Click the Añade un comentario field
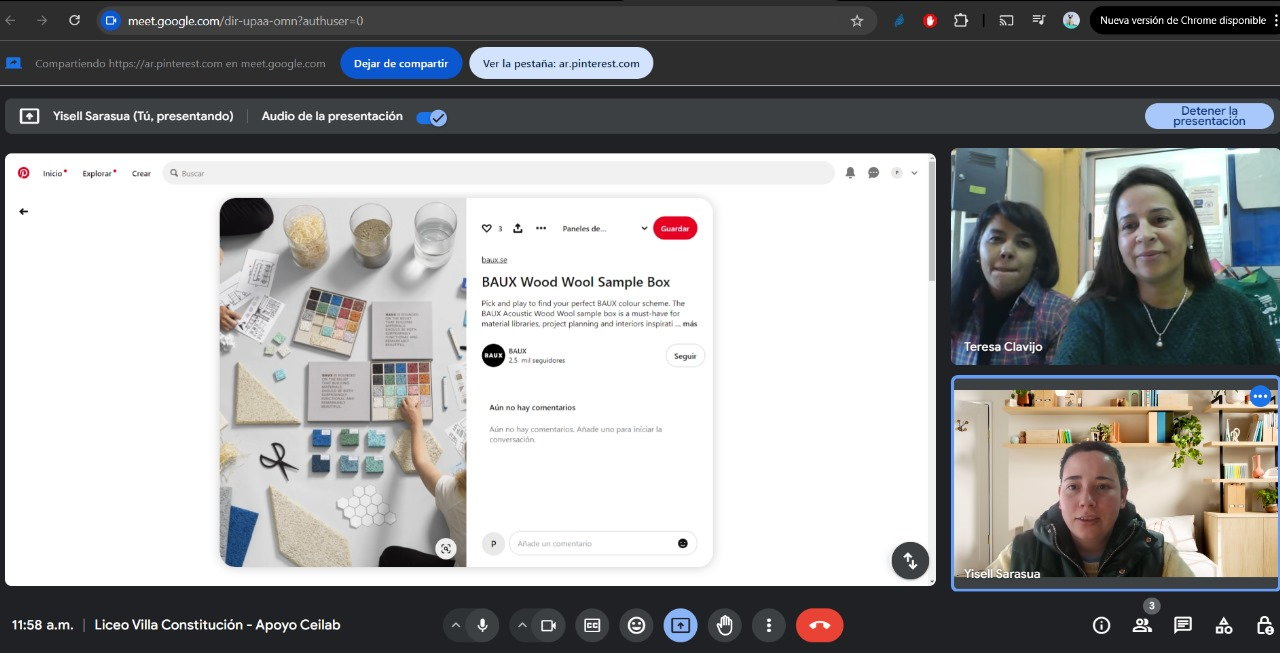Image resolution: width=1280 pixels, height=653 pixels. click(603, 543)
